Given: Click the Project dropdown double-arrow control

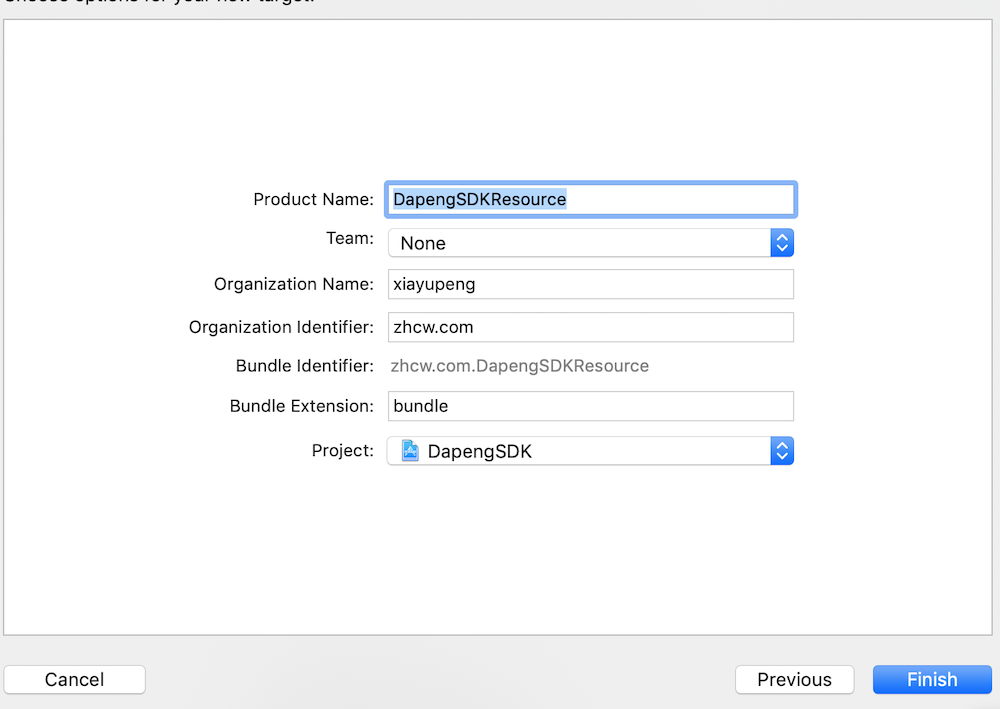Looking at the screenshot, I should [x=782, y=451].
